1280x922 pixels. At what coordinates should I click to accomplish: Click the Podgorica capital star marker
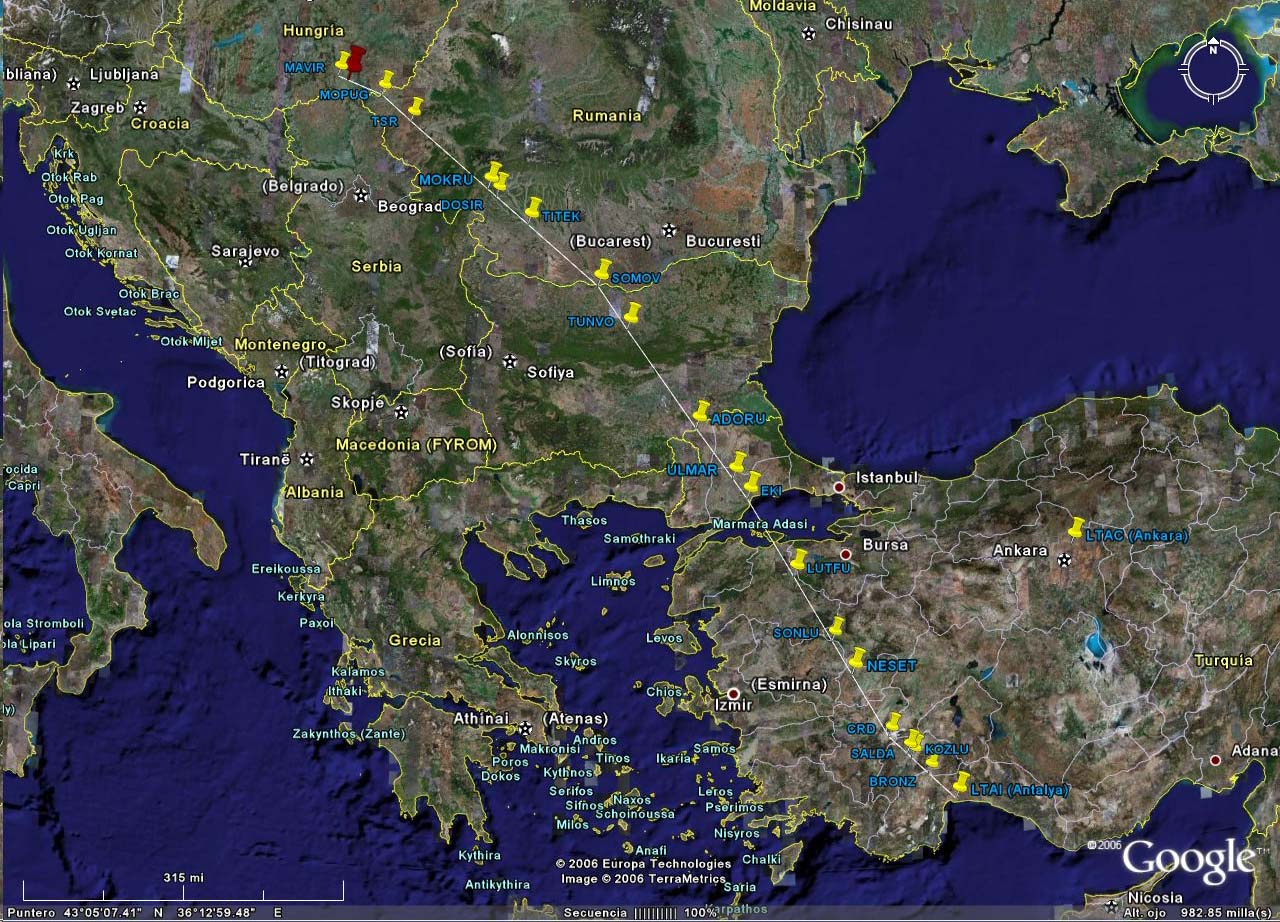(282, 372)
